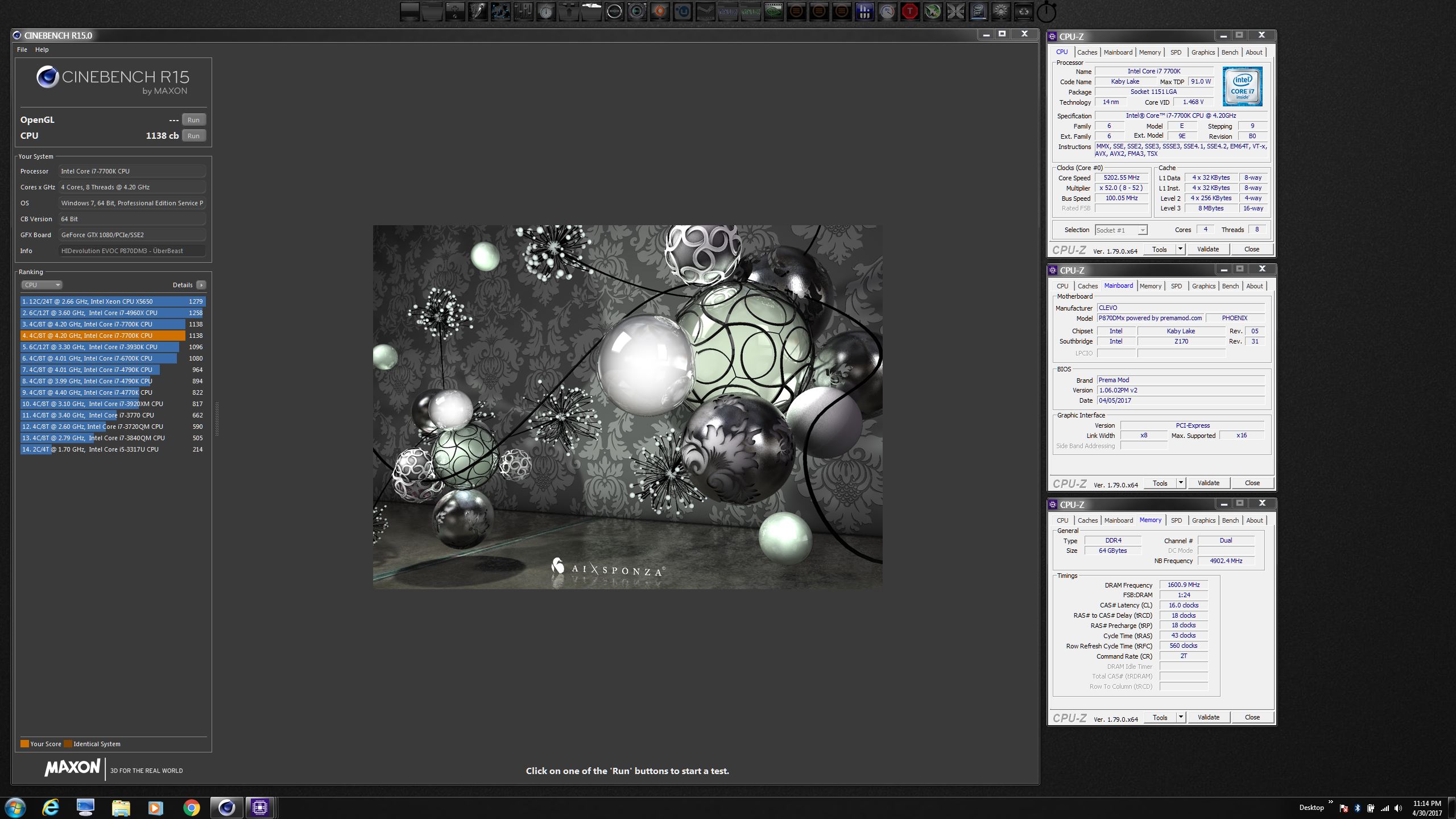
Task: Open Tools dropdown arrow in top CPU-Z
Action: pyautogui.click(x=1180, y=249)
